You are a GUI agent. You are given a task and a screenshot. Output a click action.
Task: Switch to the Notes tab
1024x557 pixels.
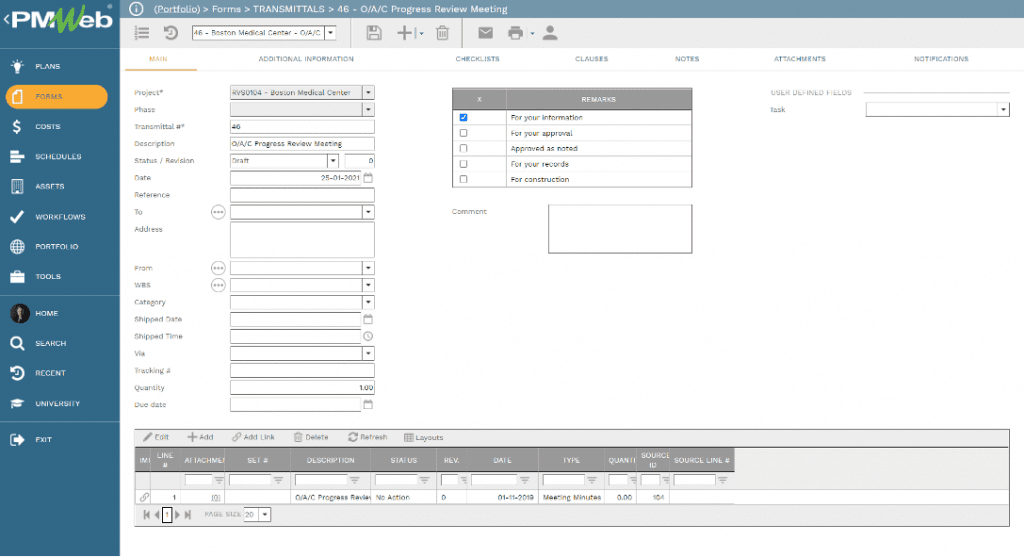point(687,59)
